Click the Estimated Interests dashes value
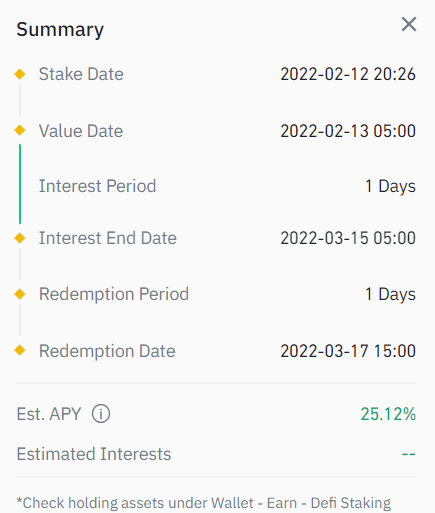435x513 pixels. (409, 454)
